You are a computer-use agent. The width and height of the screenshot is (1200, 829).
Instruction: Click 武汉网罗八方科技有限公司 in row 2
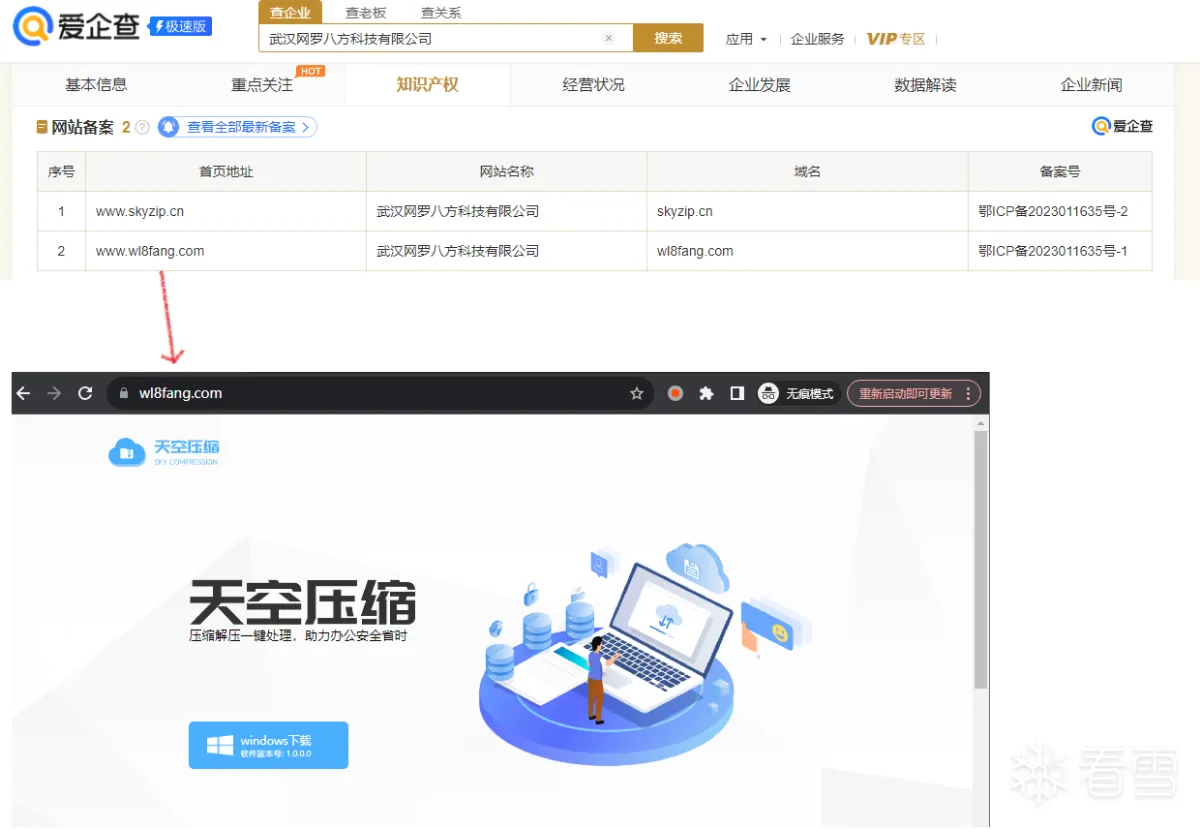[458, 251]
